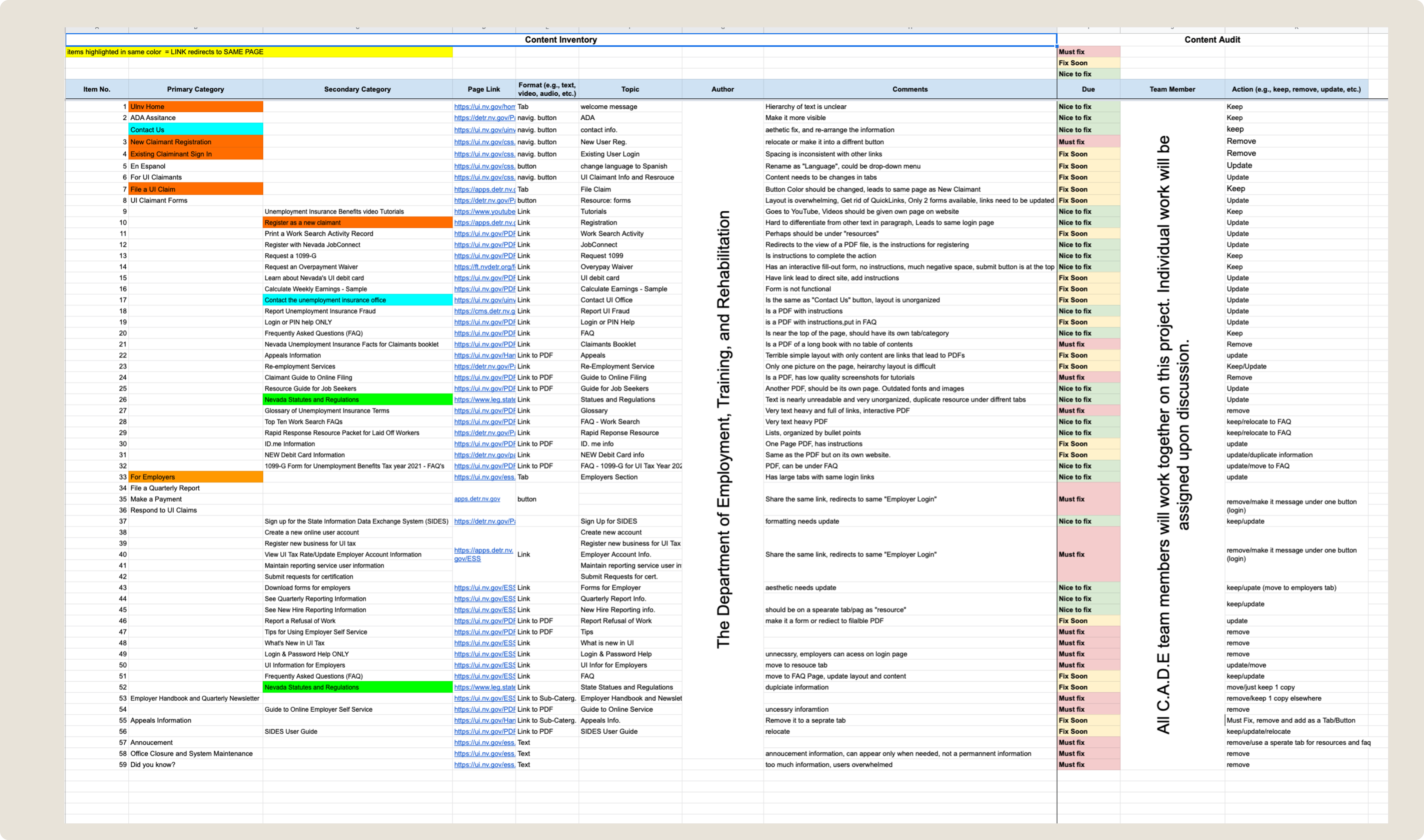The width and height of the screenshot is (1424, 840).
Task: Select the Action column header
Action: click(1296, 89)
